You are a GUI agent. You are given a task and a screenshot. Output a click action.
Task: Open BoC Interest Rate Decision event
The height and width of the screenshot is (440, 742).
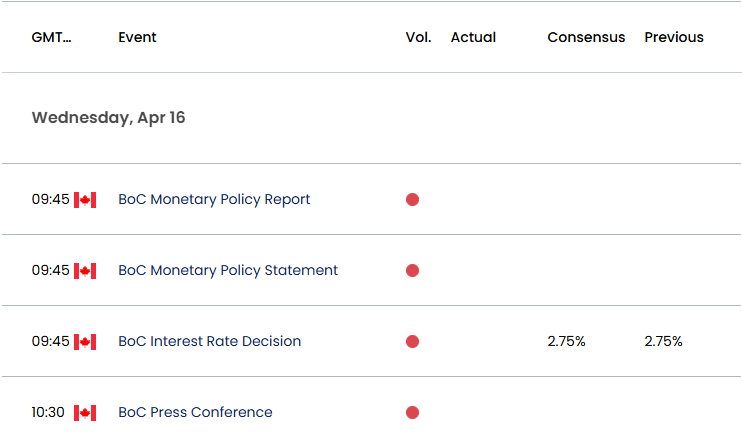[x=210, y=341]
